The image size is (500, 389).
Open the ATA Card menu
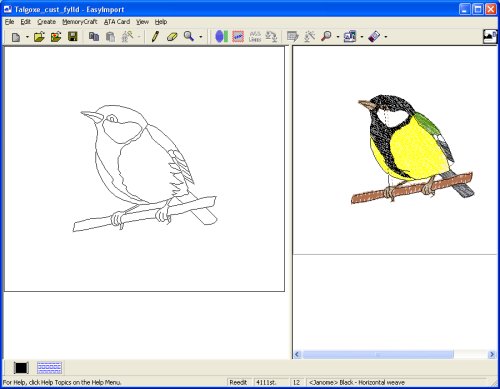[x=117, y=22]
